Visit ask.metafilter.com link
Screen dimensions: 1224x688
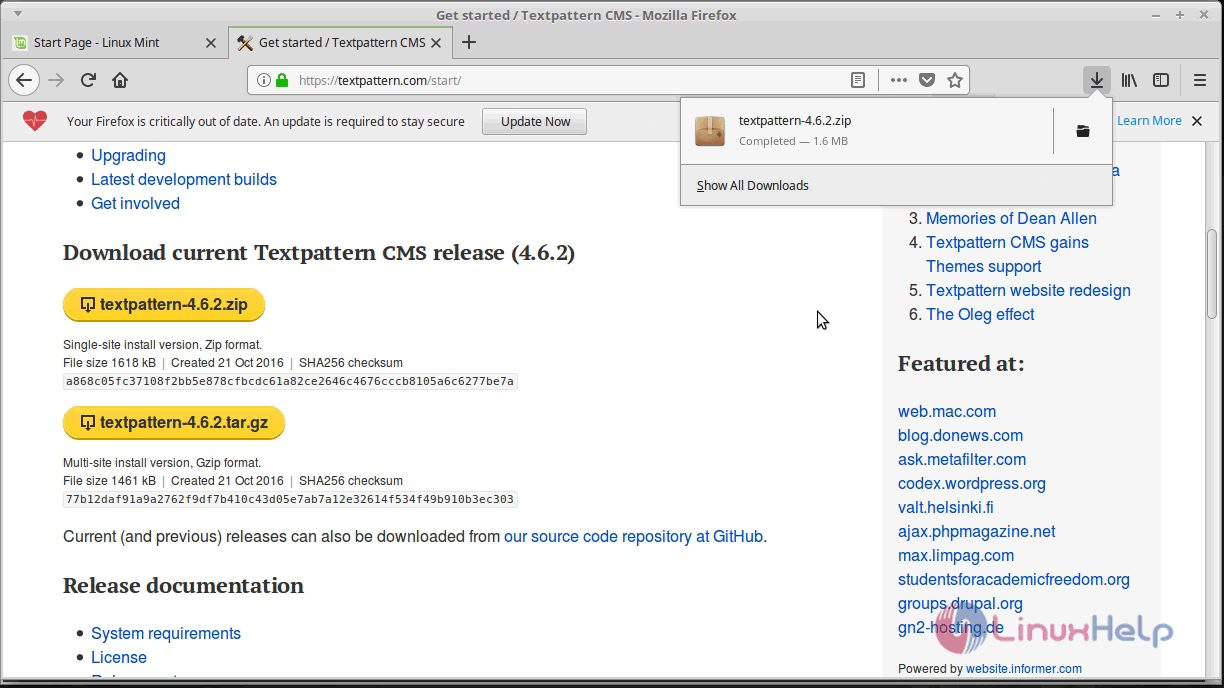[x=962, y=459]
